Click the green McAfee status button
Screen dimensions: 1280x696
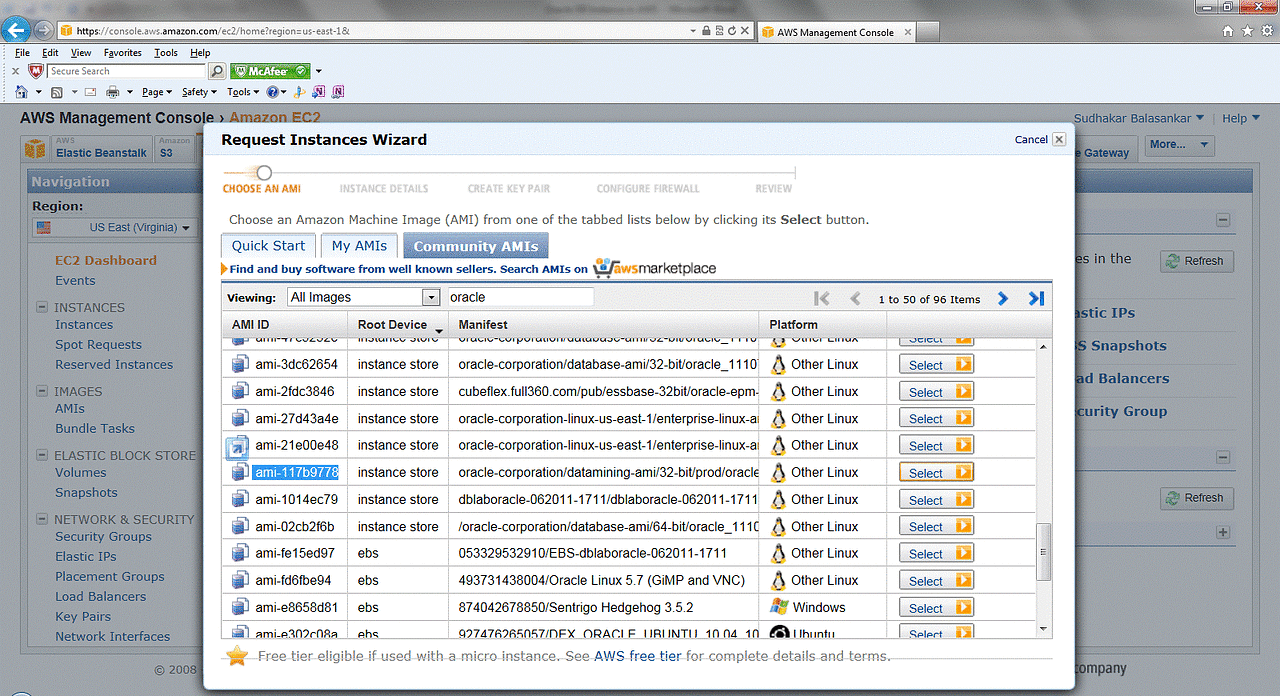270,72
